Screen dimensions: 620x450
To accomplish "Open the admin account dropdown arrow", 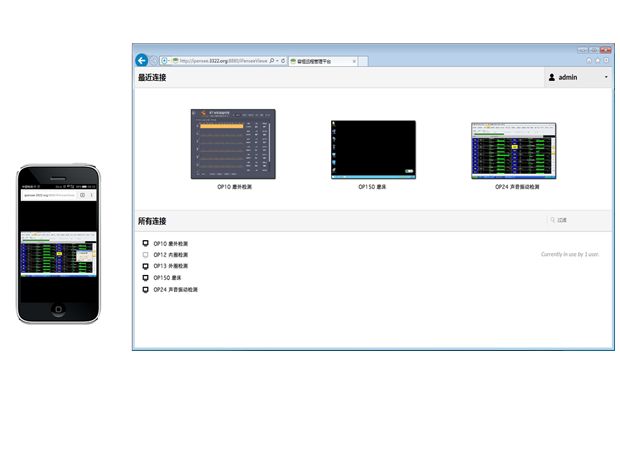I will click(606, 77).
